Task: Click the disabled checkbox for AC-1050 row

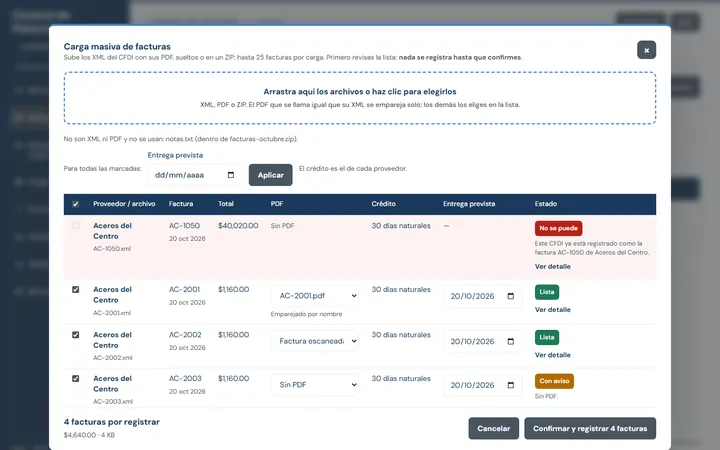Action: [75, 226]
